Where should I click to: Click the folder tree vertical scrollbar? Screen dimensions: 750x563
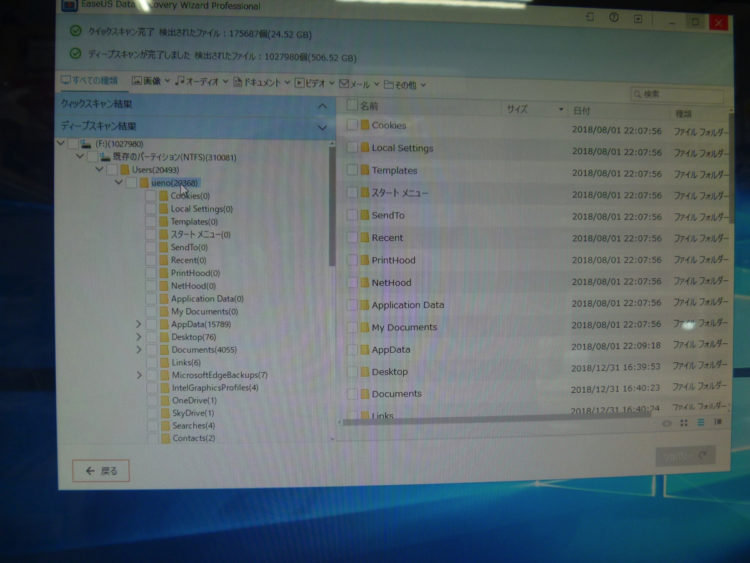332,206
